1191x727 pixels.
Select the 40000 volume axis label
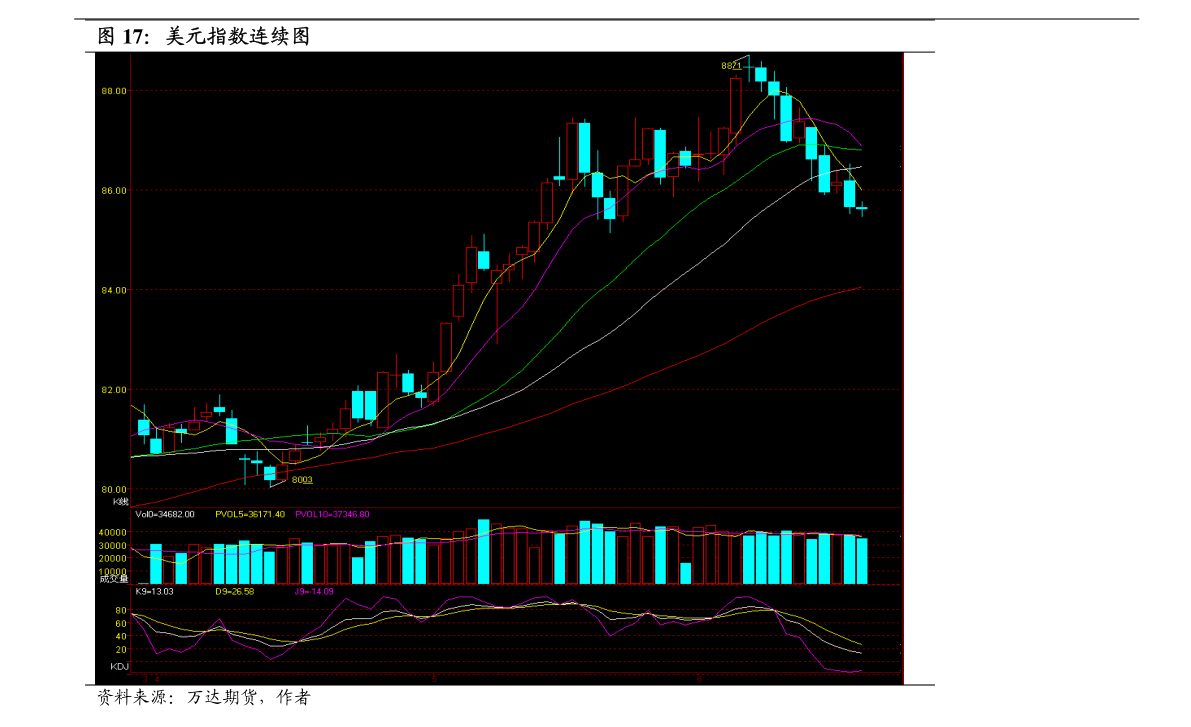[112, 533]
